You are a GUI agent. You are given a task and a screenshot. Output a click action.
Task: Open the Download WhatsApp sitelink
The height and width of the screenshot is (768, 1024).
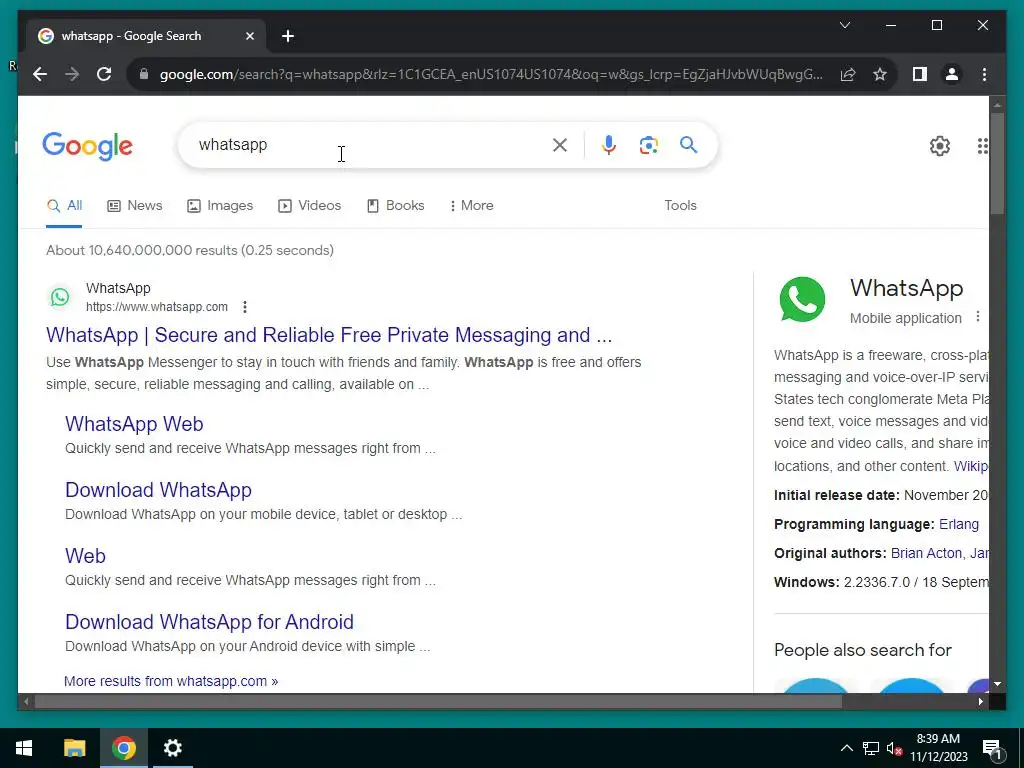coord(158,490)
